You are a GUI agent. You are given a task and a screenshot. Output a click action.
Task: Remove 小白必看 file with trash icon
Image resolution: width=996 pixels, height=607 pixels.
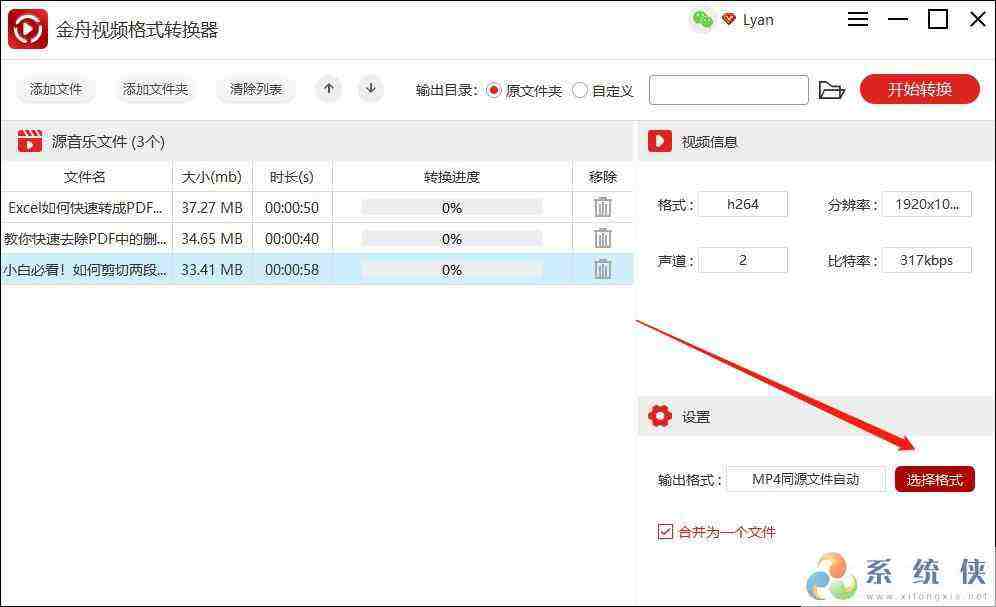(603, 269)
